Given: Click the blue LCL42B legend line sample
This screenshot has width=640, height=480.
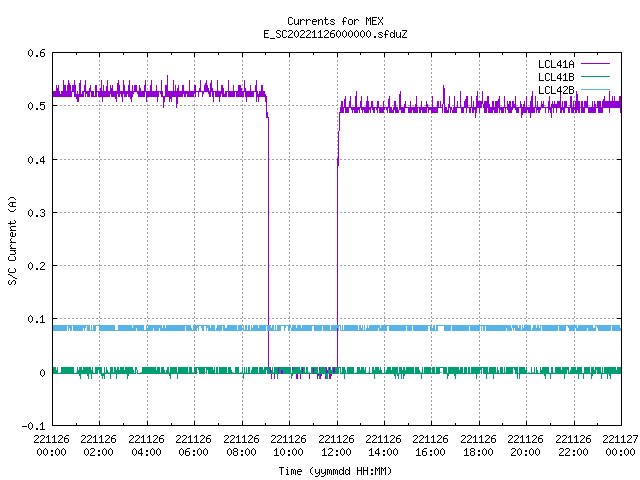Looking at the screenshot, I should click(x=595, y=89).
